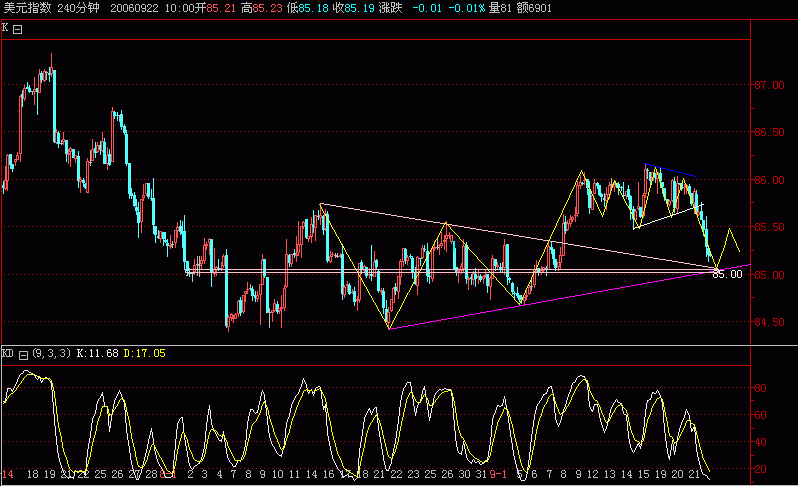Click the 240分钟 period label
This screenshot has height=486, width=798.
(x=78, y=8)
